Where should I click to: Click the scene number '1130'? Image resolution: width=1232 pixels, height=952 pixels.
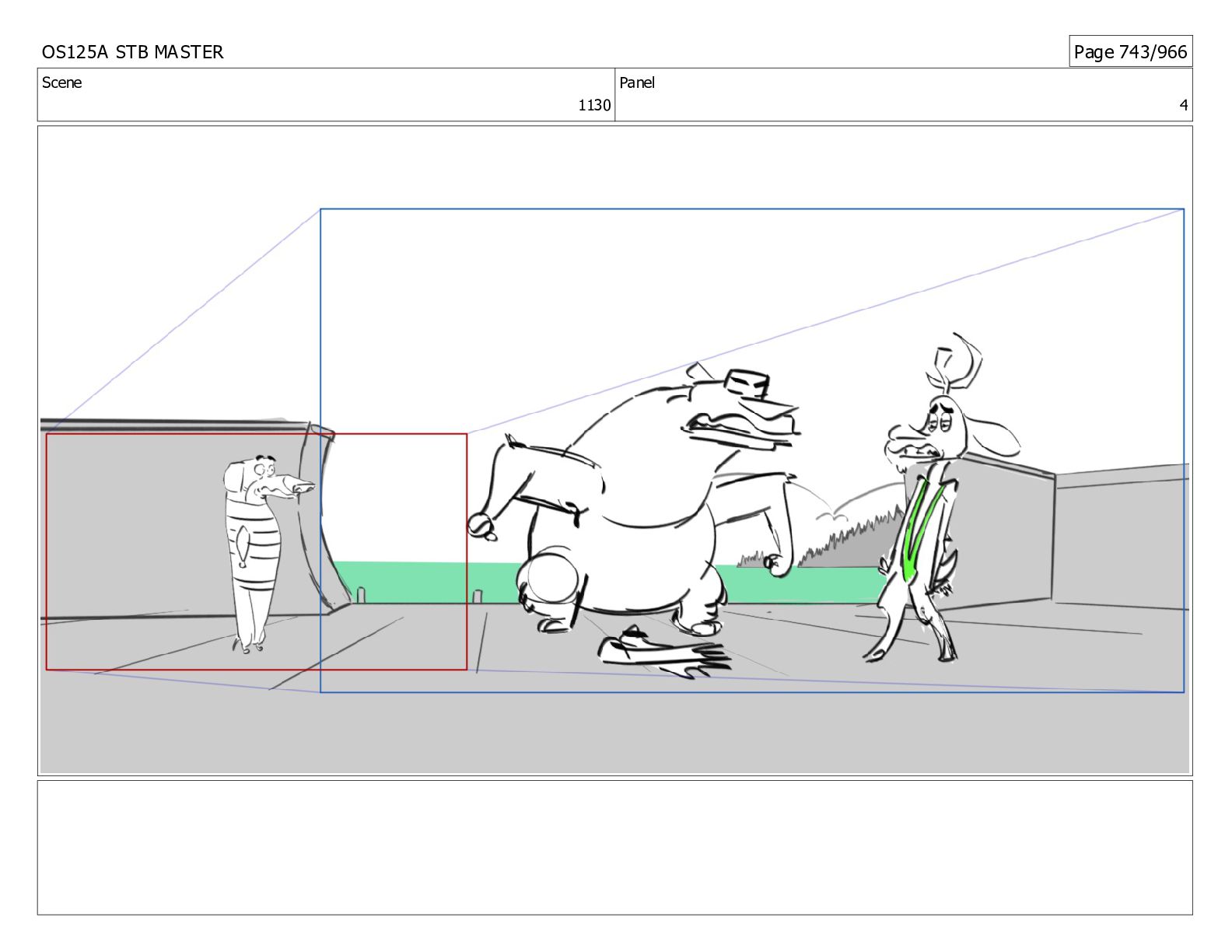click(x=594, y=105)
